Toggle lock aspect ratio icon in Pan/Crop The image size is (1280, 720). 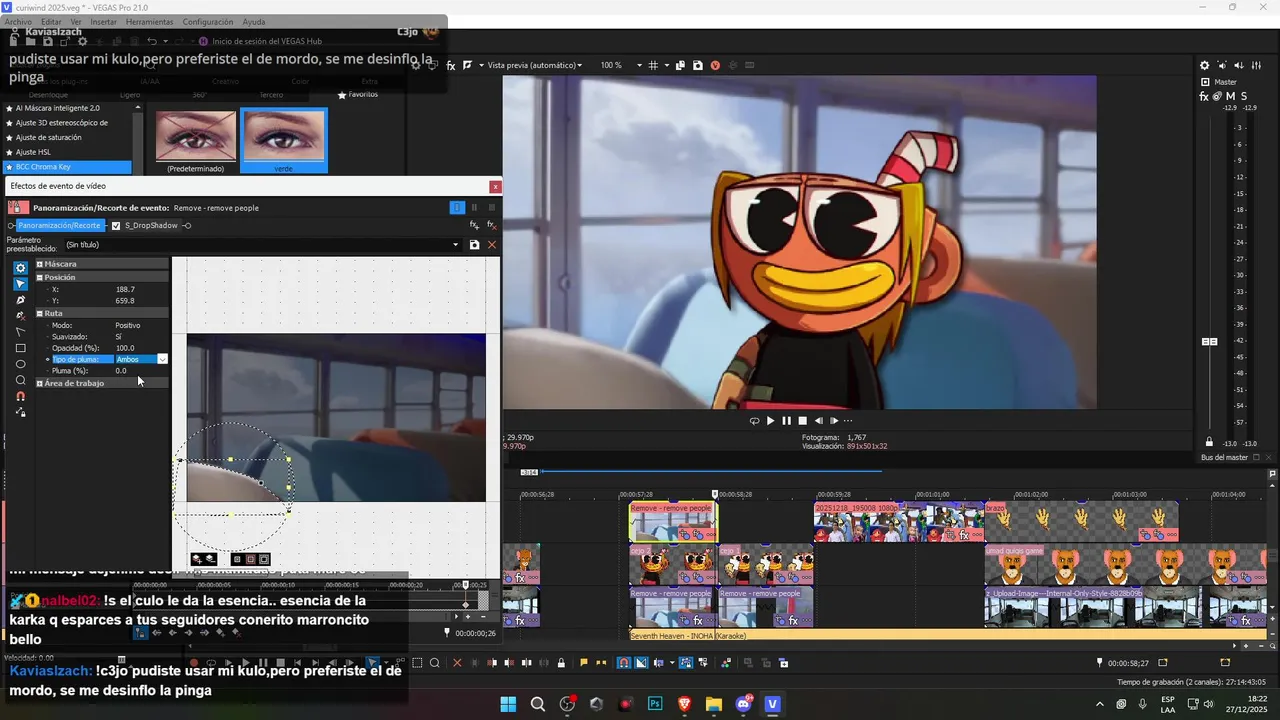[20, 412]
